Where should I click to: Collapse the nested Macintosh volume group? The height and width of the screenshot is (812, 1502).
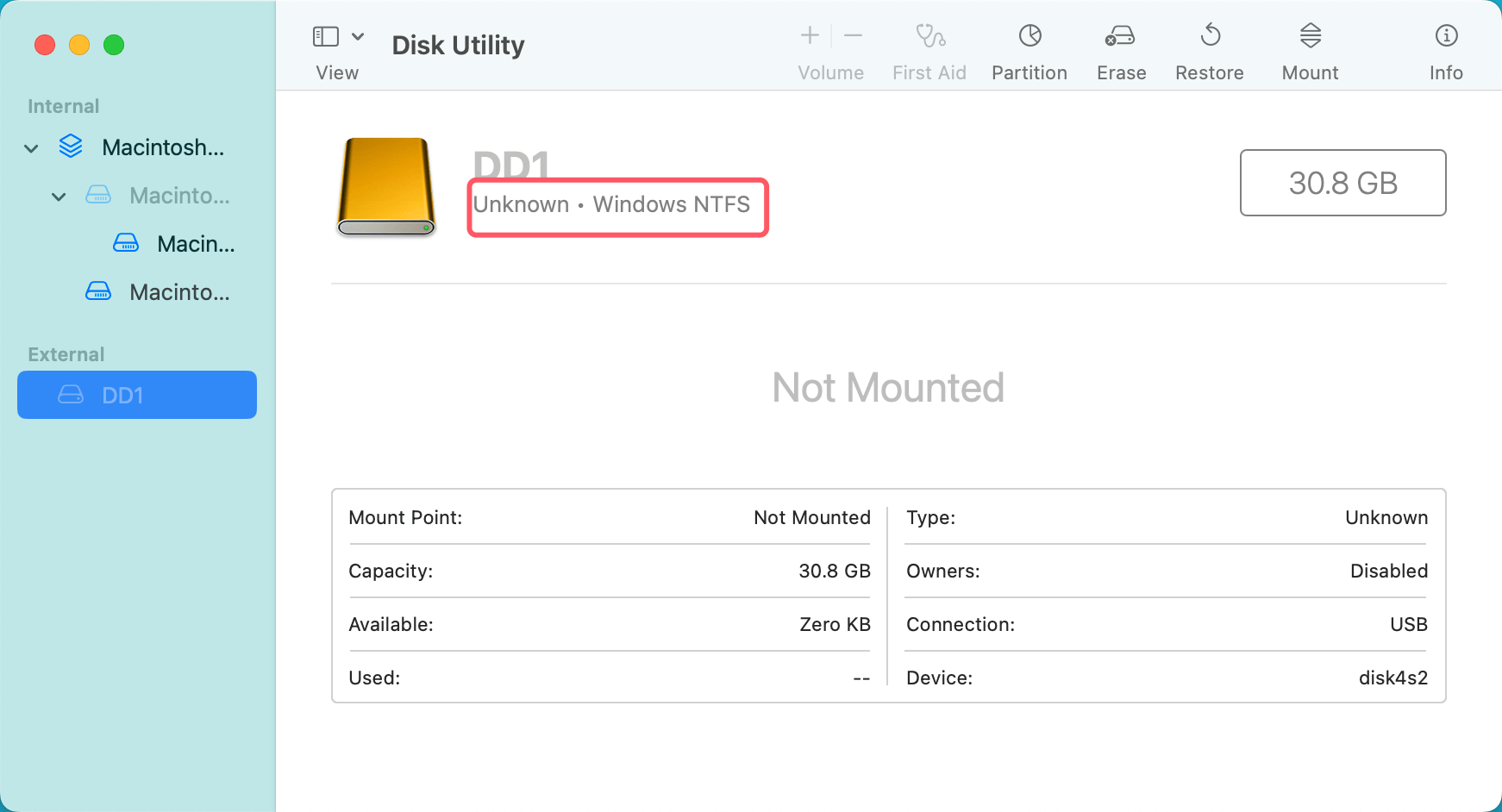[59, 196]
